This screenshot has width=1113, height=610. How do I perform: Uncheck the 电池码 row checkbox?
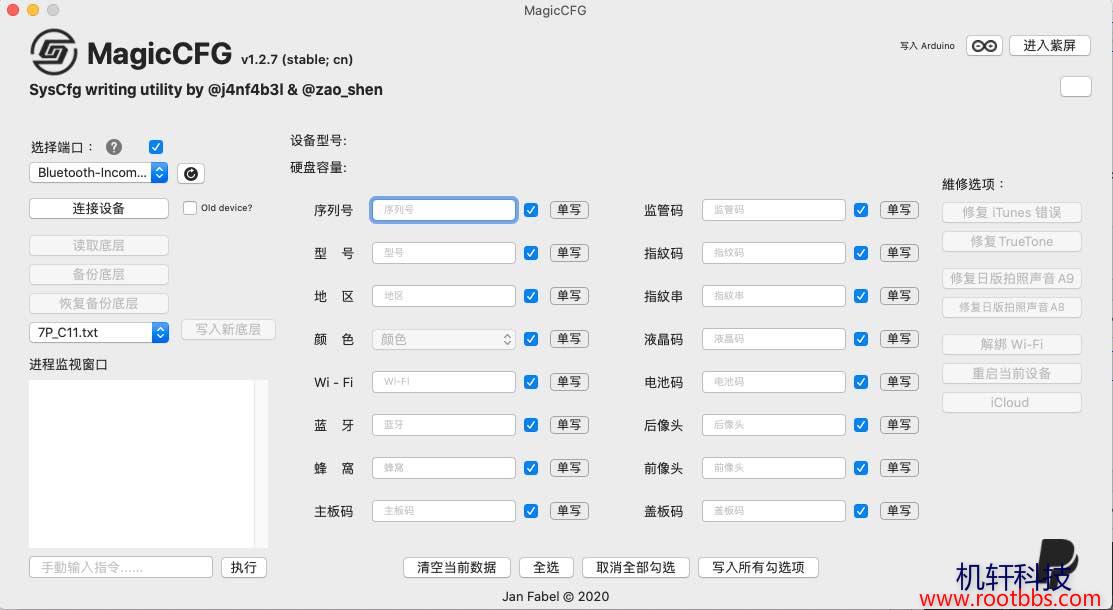tap(861, 382)
